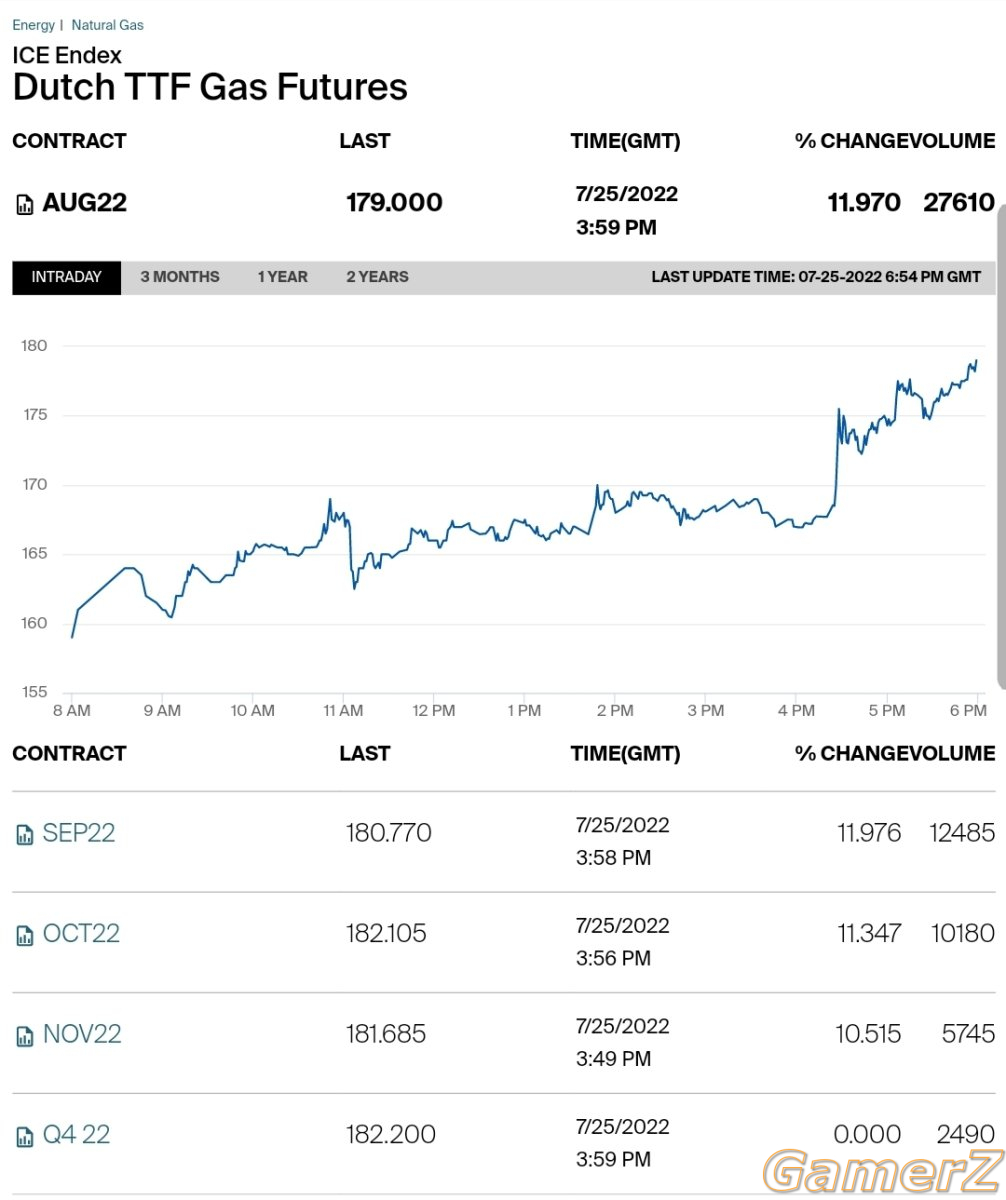Viewport: 1006px width, 1200px height.
Task: Switch to the 3 MONTHS chart tab
Action: click(180, 277)
